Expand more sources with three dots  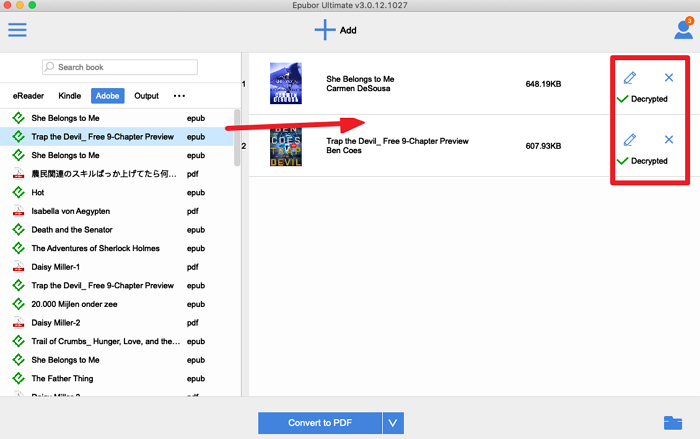point(179,96)
